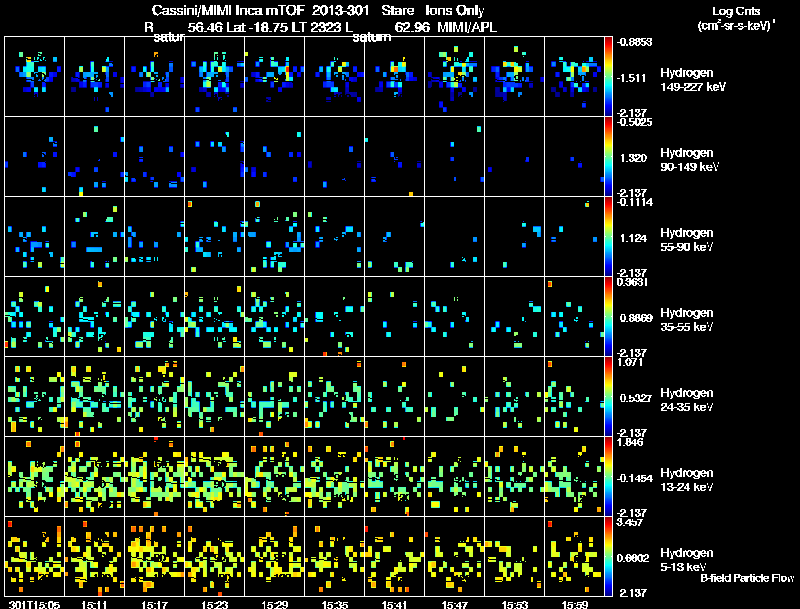Viewport: 800px width, 609px height.
Task: Click the '15:17' time axis label
Action: click(x=155, y=604)
